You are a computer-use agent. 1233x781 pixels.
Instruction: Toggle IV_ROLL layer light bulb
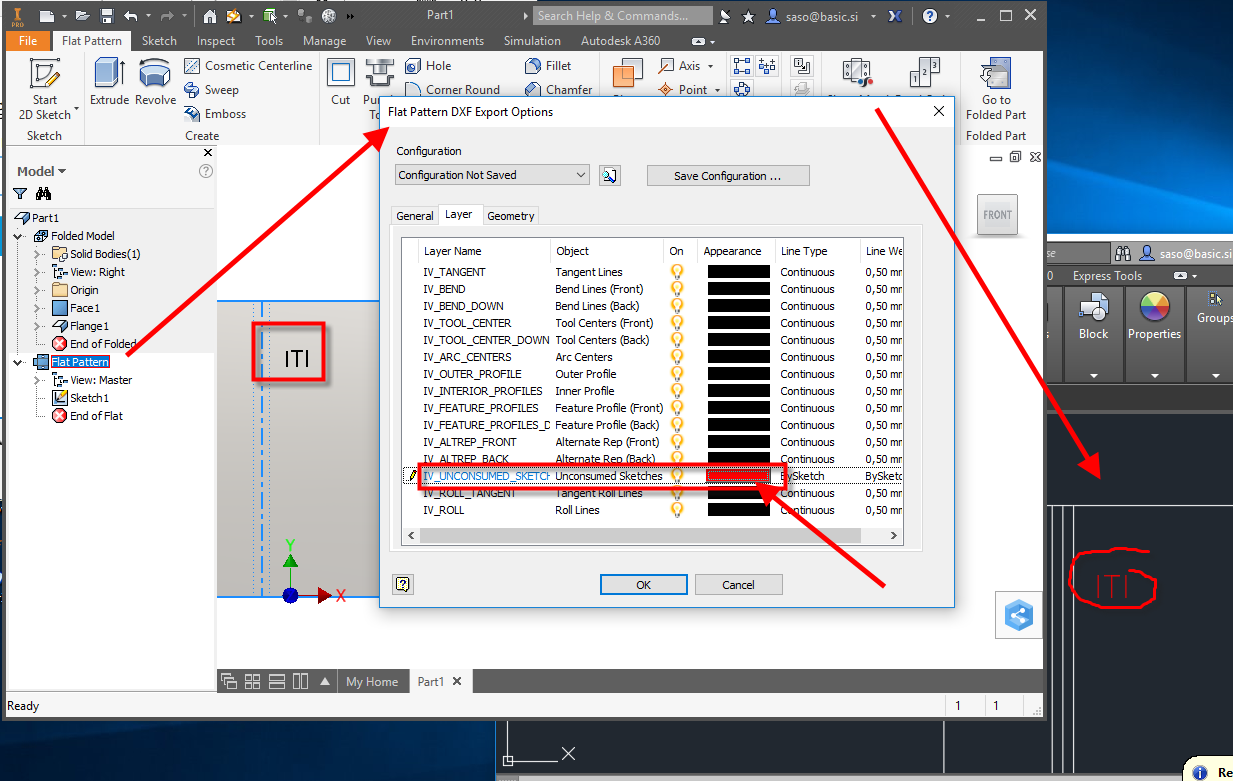677,510
